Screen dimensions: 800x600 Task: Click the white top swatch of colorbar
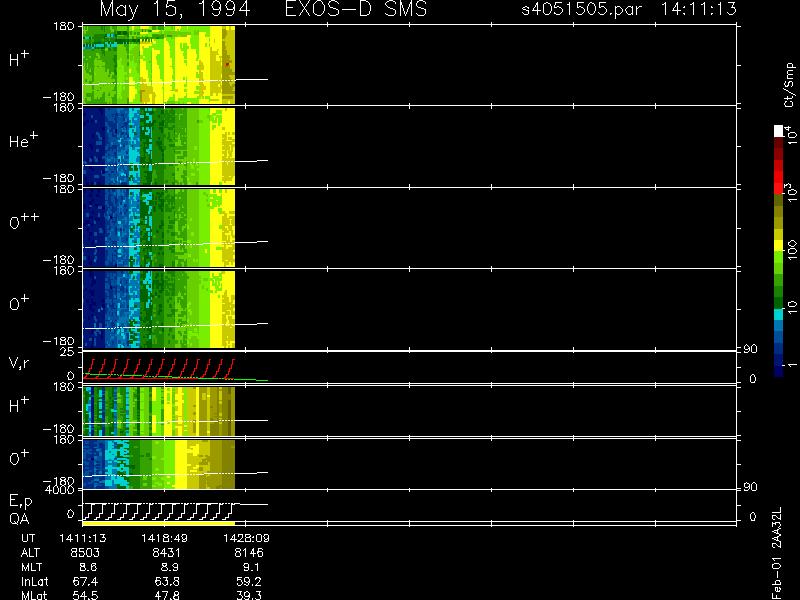click(779, 131)
